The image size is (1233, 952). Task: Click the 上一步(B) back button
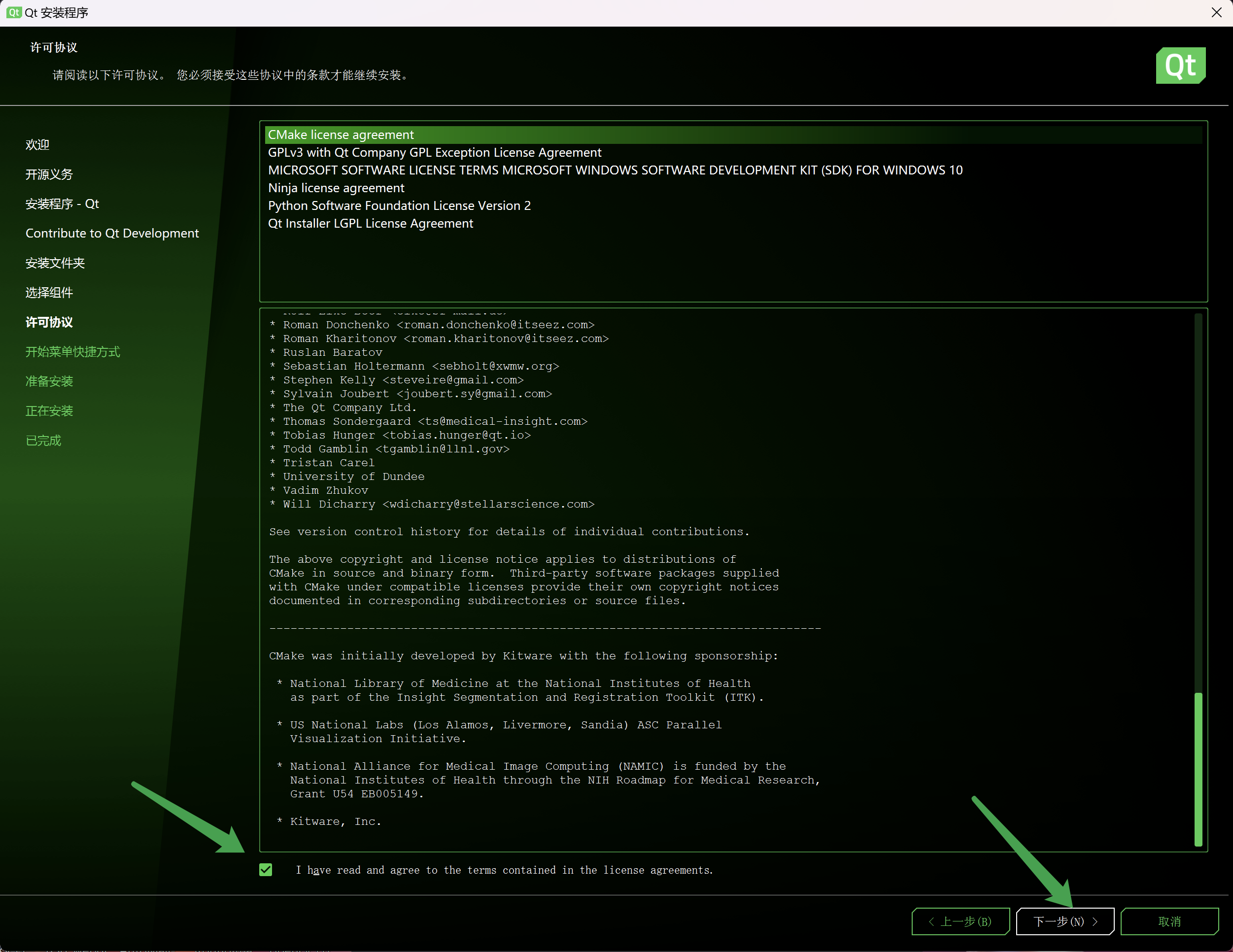tap(960, 921)
